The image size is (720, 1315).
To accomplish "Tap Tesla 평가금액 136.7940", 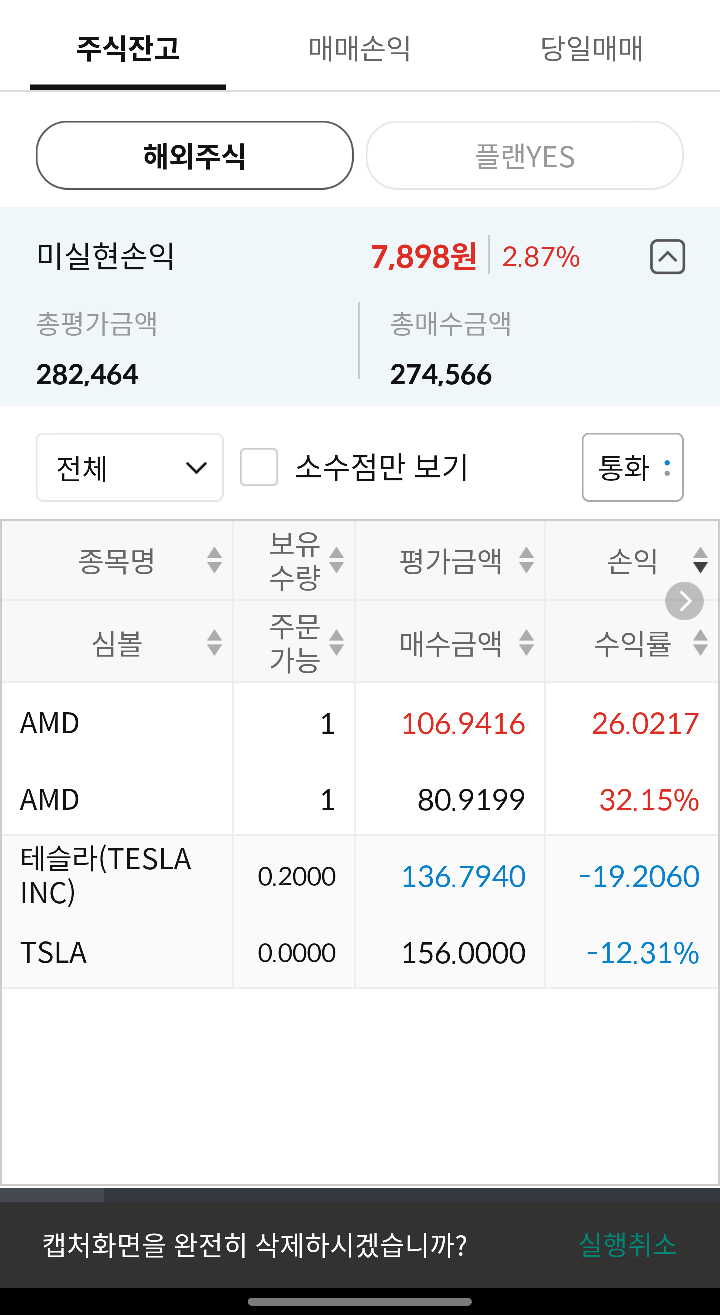I will pyautogui.click(x=463, y=876).
